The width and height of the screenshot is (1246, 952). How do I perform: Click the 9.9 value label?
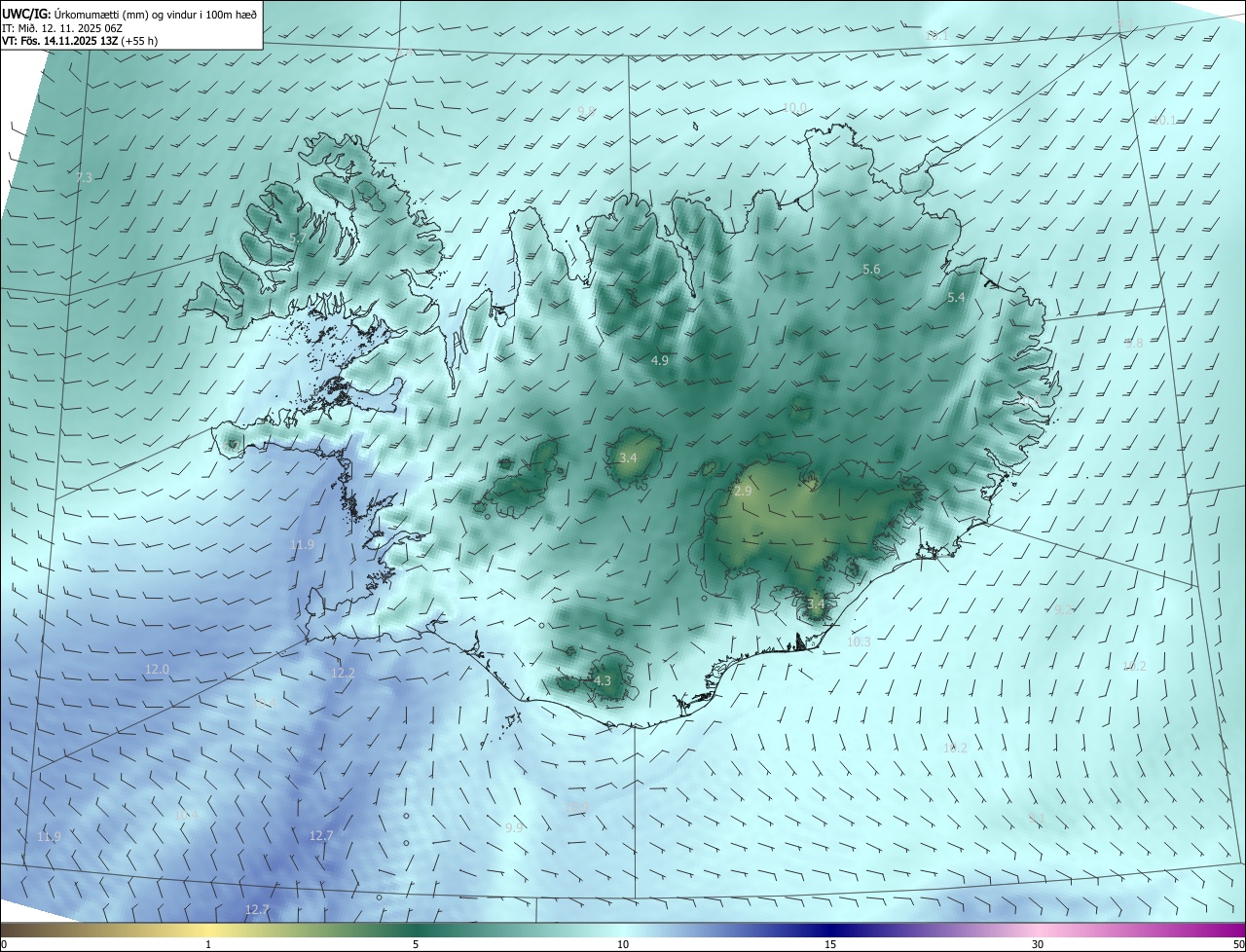click(x=514, y=828)
